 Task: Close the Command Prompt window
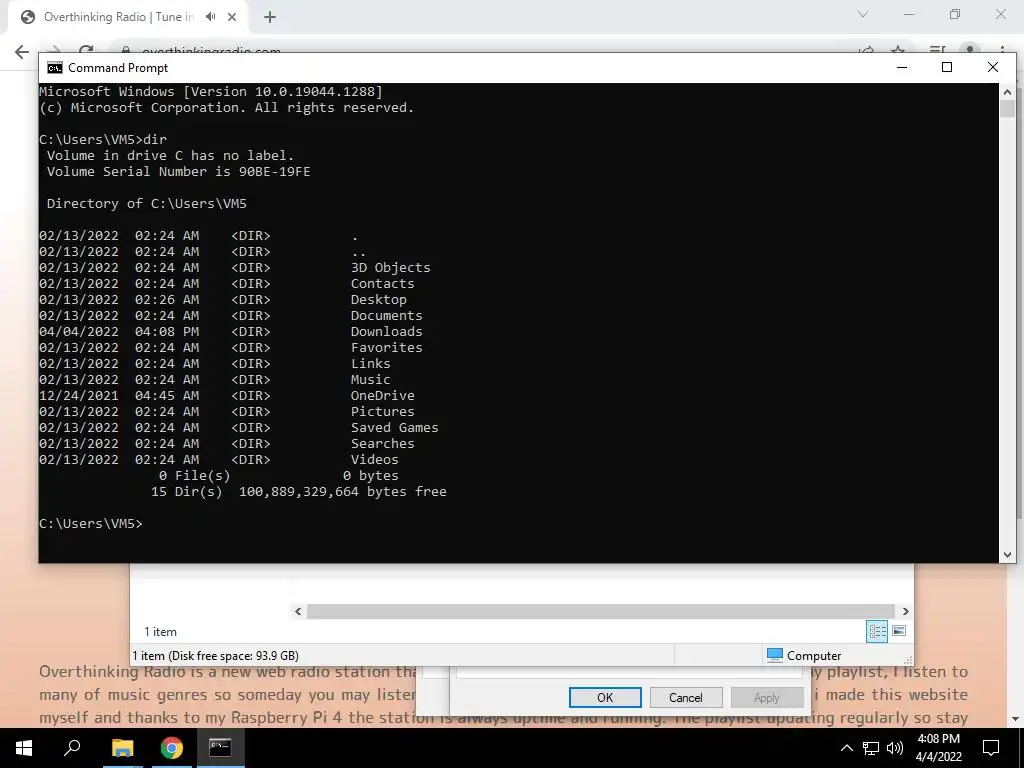pos(993,67)
